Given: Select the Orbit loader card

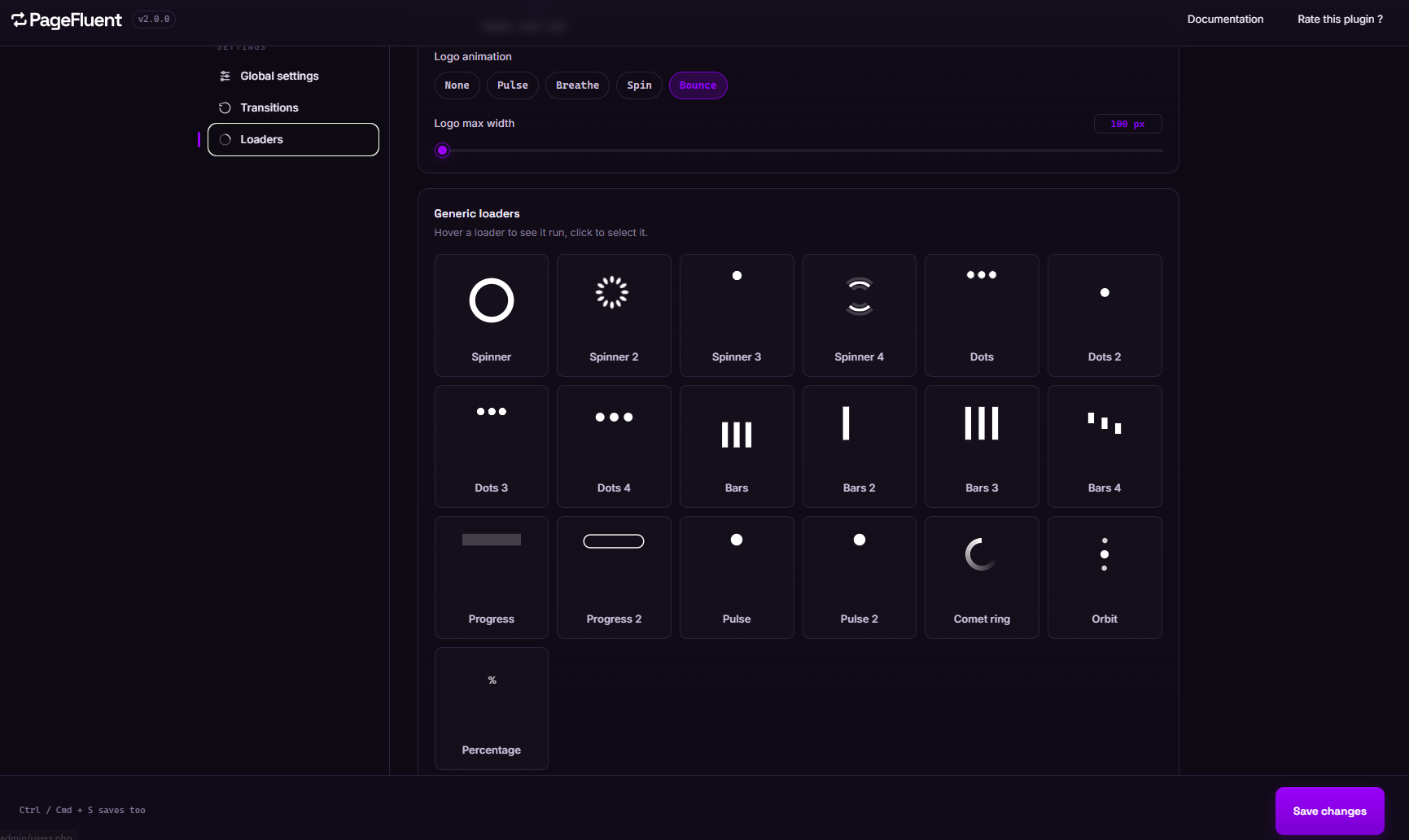Looking at the screenshot, I should 1105,577.
